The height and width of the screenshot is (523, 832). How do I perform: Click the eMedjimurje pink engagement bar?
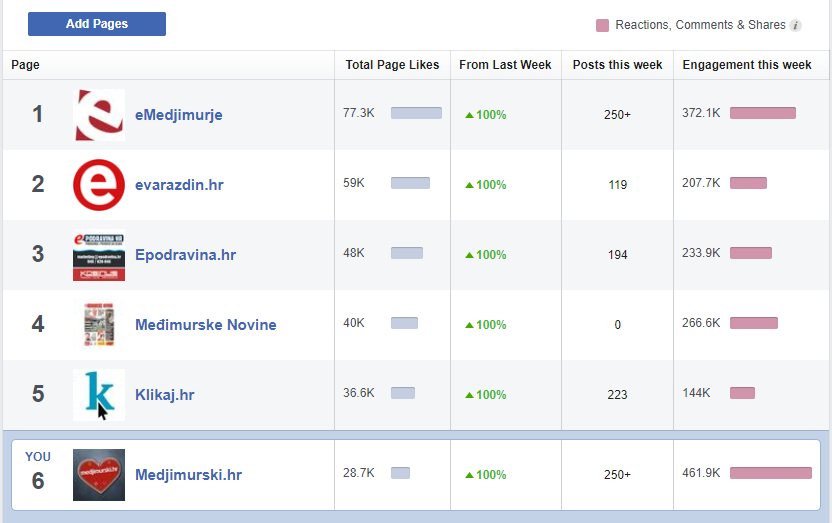pos(762,113)
